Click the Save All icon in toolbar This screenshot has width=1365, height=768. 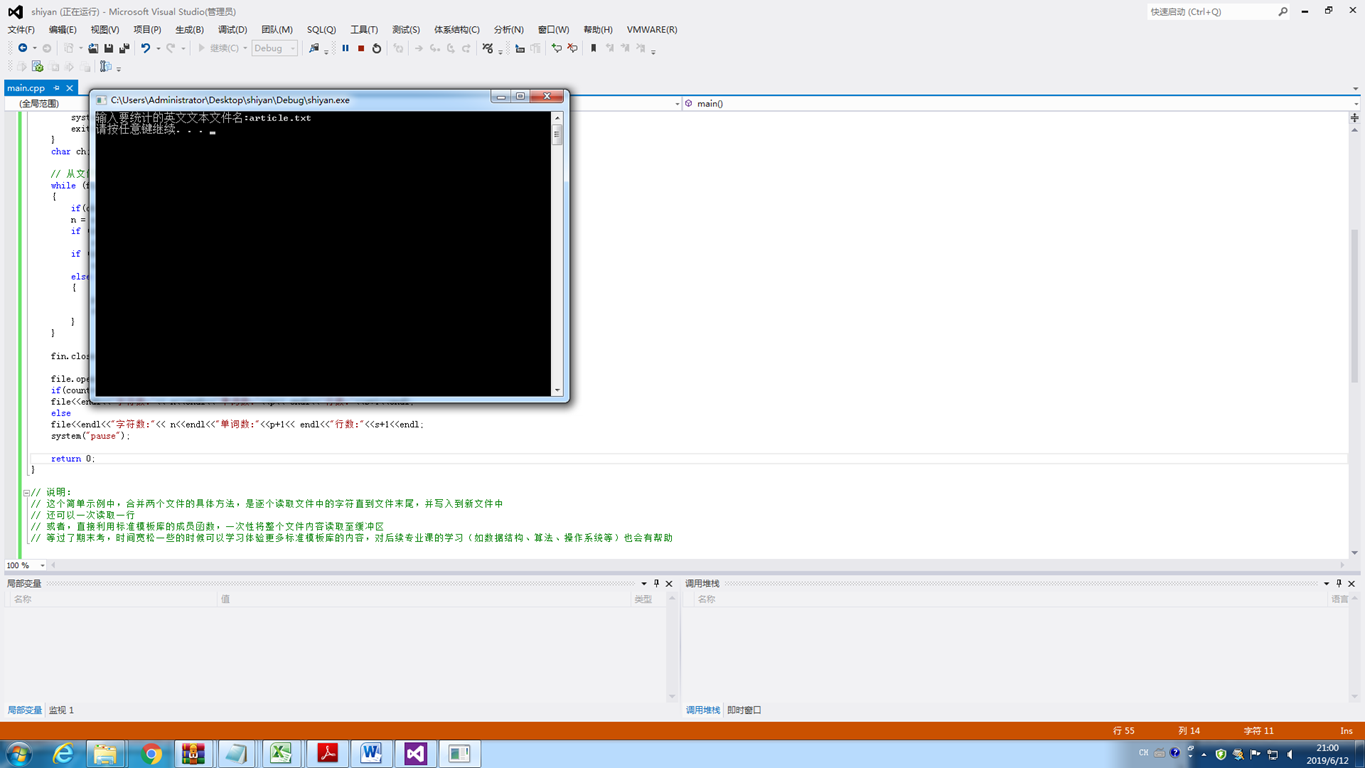point(124,48)
